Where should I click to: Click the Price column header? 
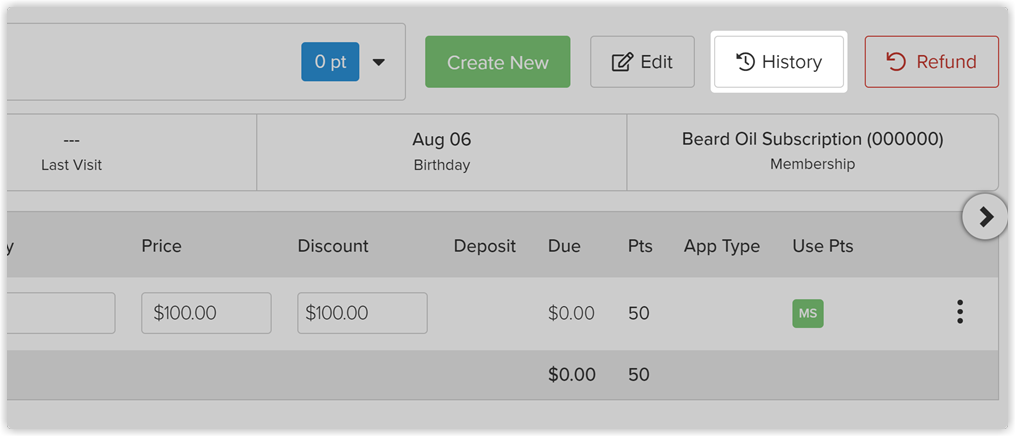coord(161,246)
